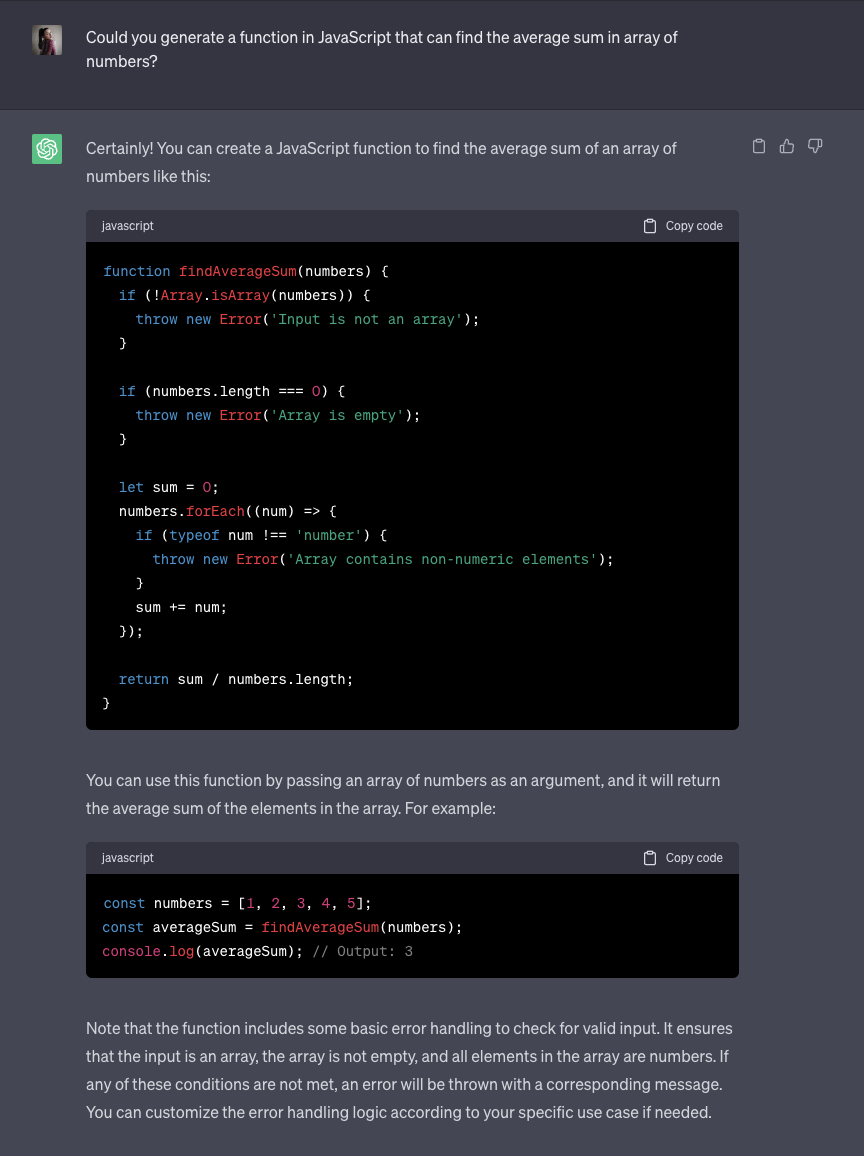Click the user's question about average sum function
The height and width of the screenshot is (1156, 864).
[381, 49]
